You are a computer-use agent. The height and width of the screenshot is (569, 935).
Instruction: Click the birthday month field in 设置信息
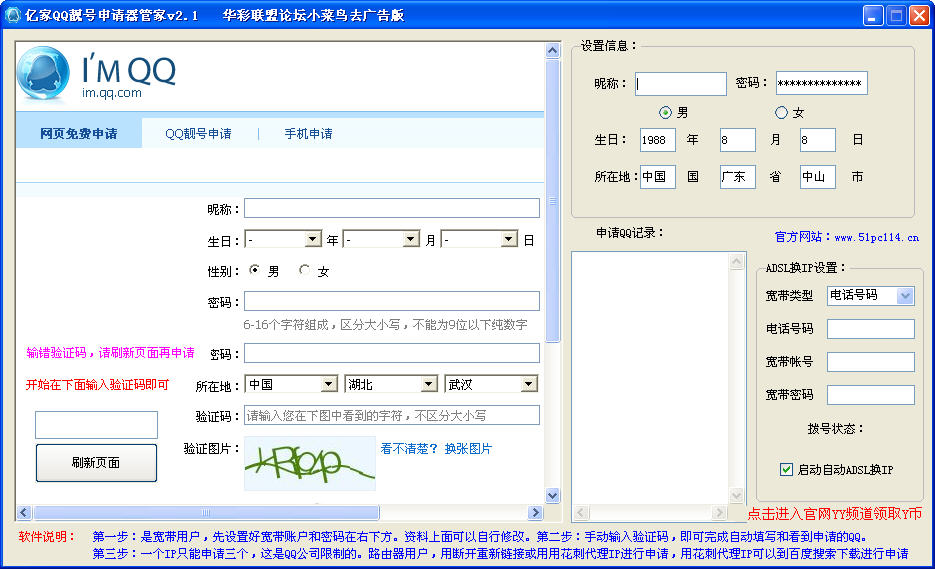pos(738,140)
